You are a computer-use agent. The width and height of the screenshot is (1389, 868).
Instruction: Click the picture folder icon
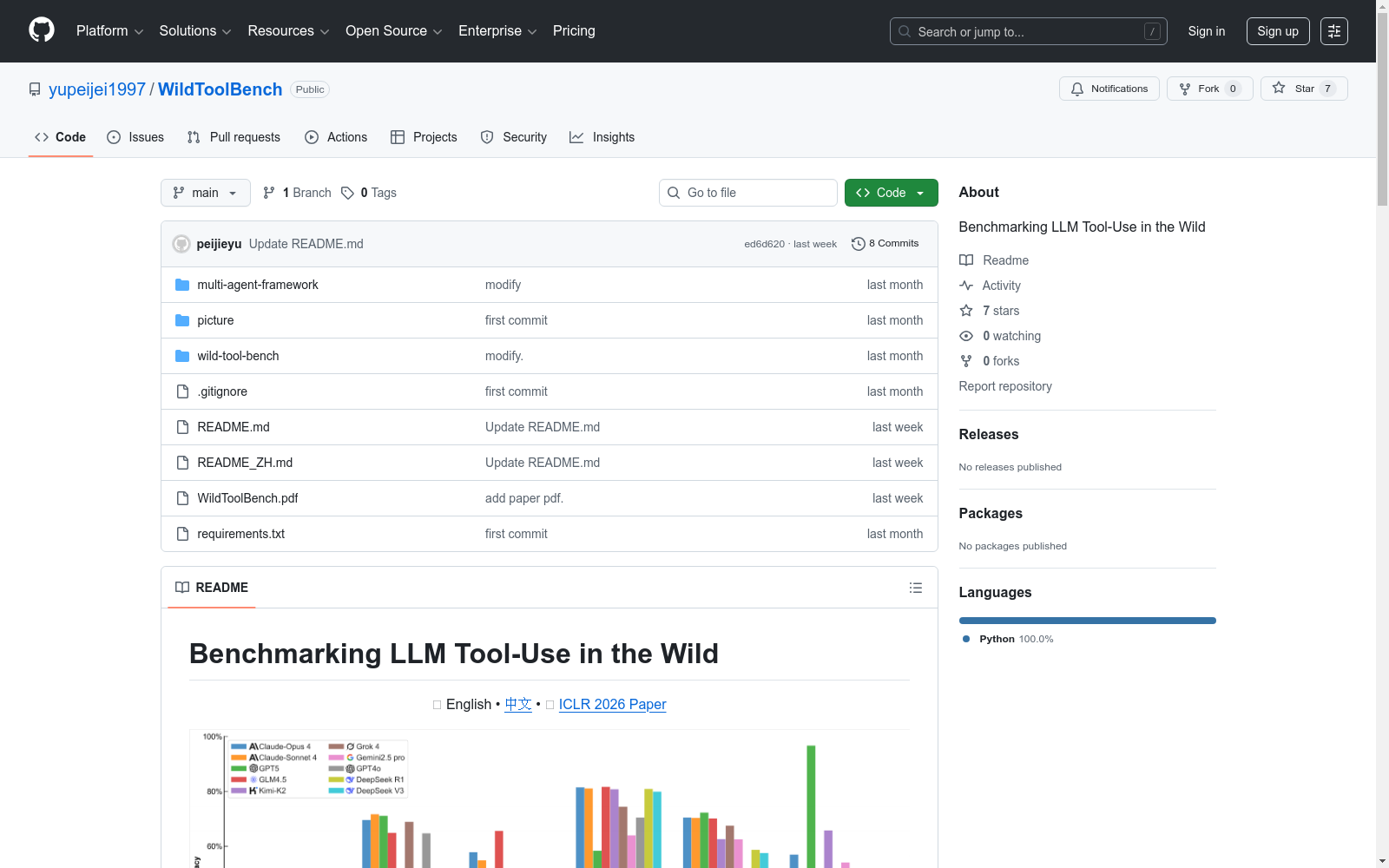coord(182,320)
